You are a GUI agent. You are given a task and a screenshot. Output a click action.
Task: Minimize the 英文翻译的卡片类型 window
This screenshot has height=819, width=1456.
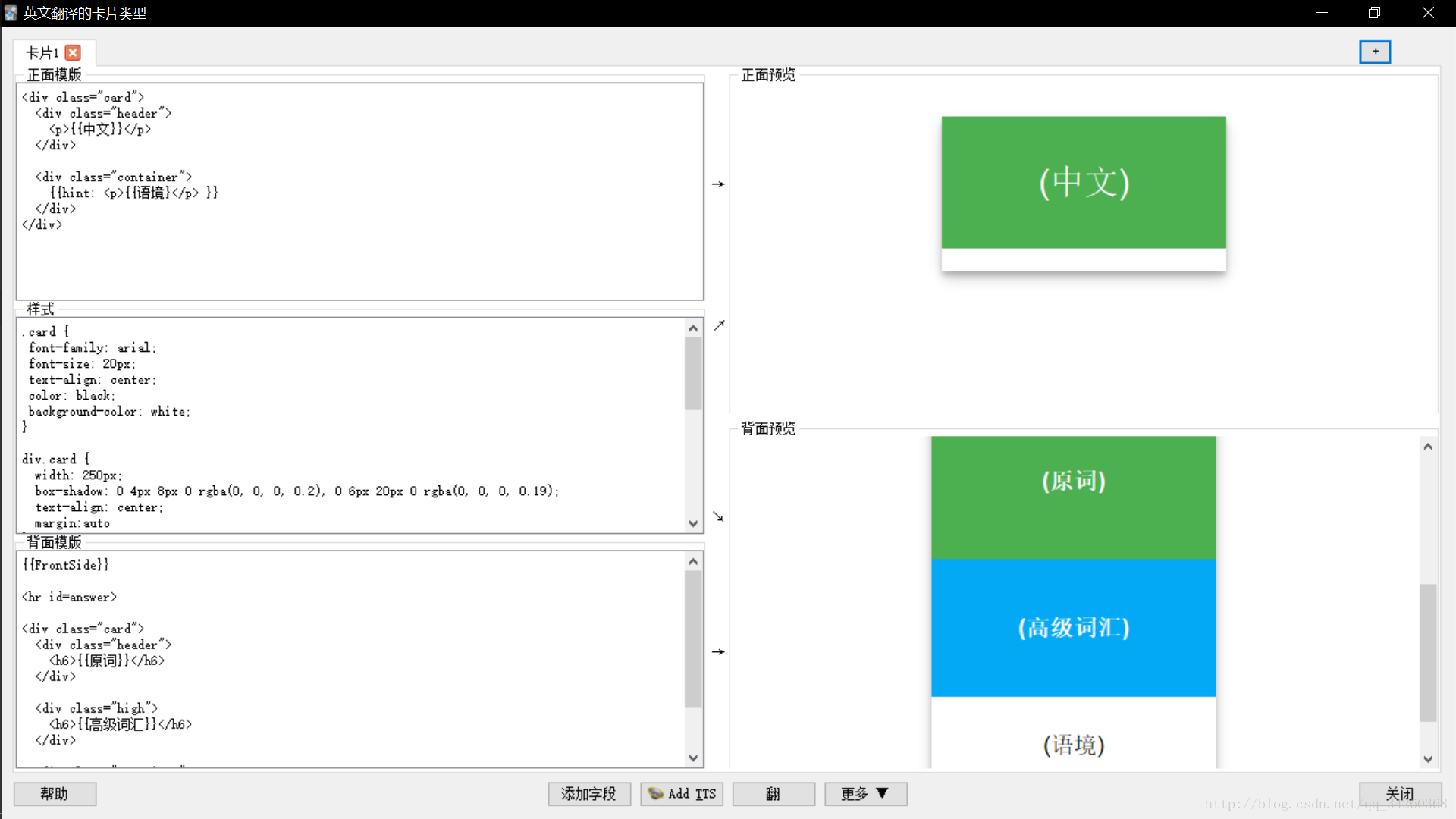[1322, 13]
